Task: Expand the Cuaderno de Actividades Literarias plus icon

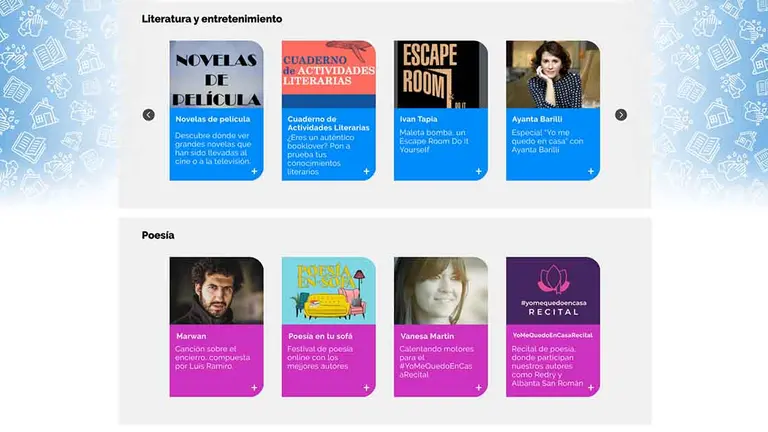Action: (x=366, y=171)
